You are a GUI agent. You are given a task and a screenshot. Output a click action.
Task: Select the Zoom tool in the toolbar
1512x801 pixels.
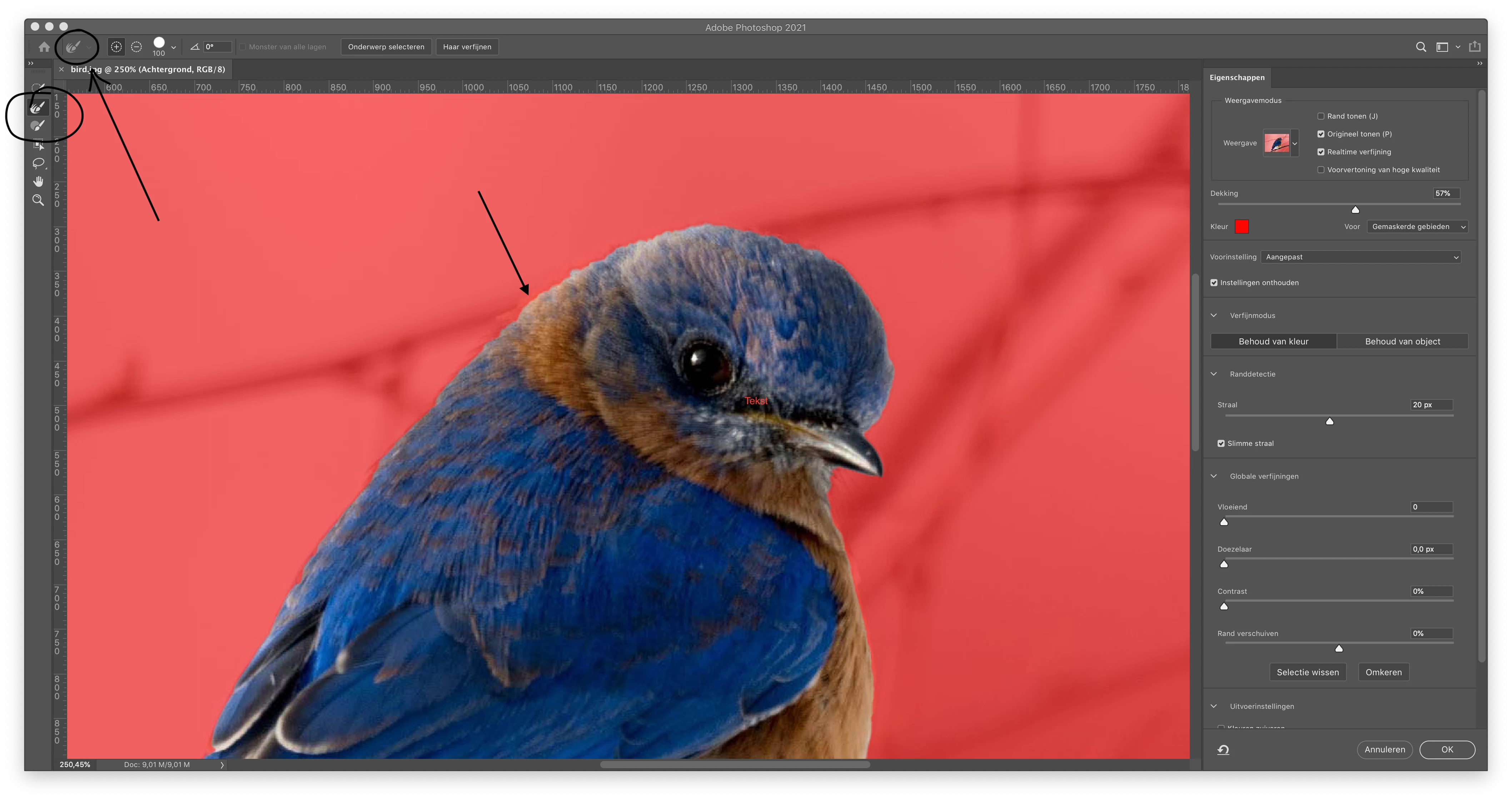(38, 200)
